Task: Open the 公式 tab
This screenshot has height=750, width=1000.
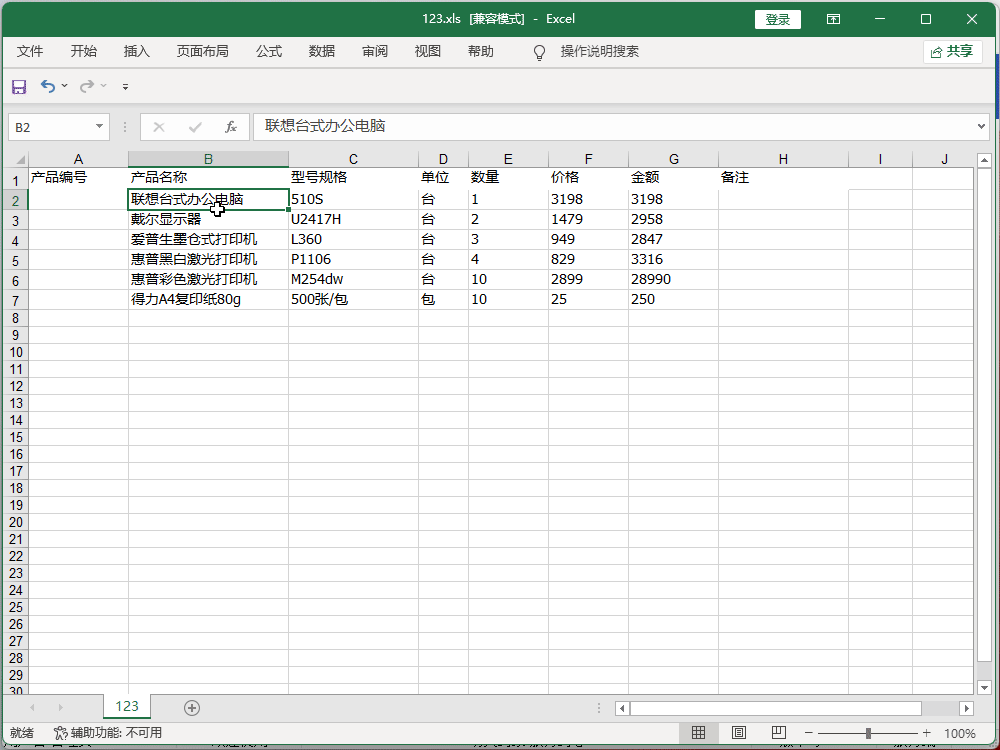Action: (x=269, y=52)
